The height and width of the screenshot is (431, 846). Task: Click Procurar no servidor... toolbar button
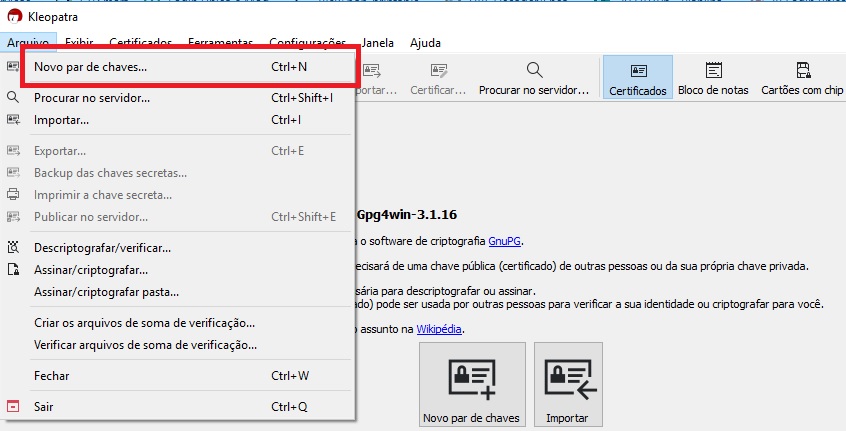pyautogui.click(x=534, y=78)
